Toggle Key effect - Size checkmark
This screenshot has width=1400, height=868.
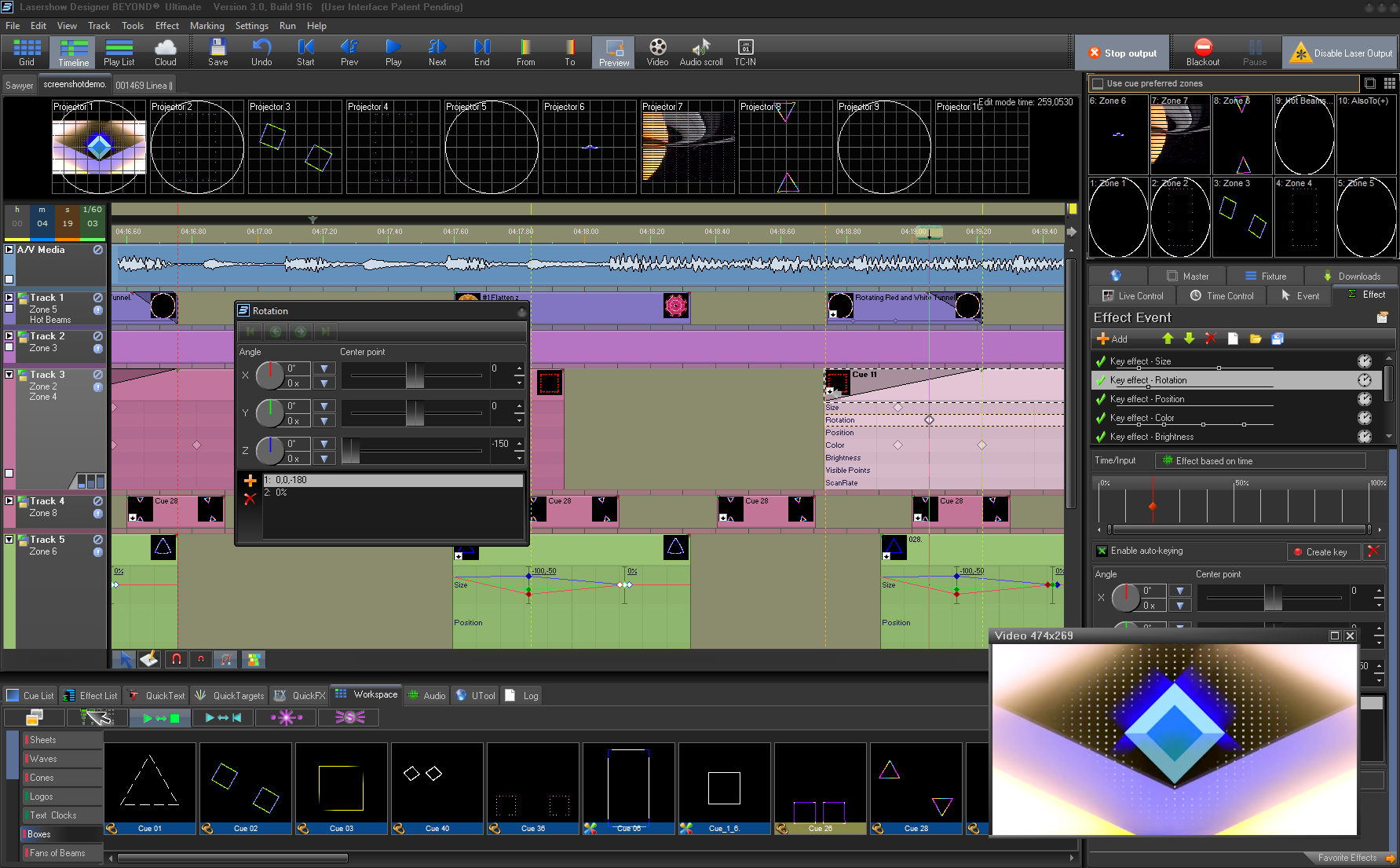pos(1101,361)
